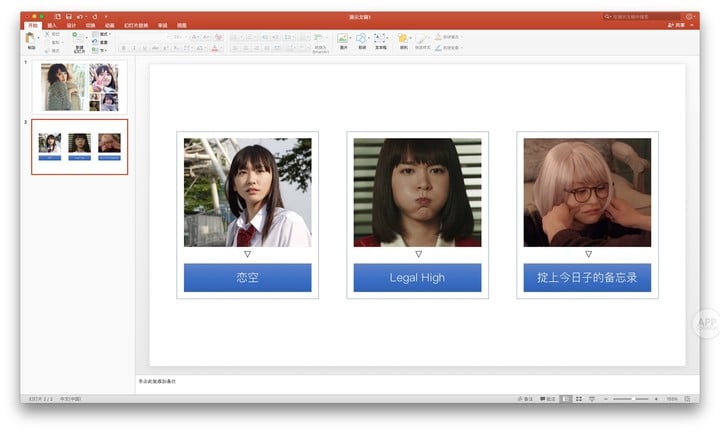This screenshot has height=432, width=720.
Task: Open the slide Layout dropdown
Action: 101,34
